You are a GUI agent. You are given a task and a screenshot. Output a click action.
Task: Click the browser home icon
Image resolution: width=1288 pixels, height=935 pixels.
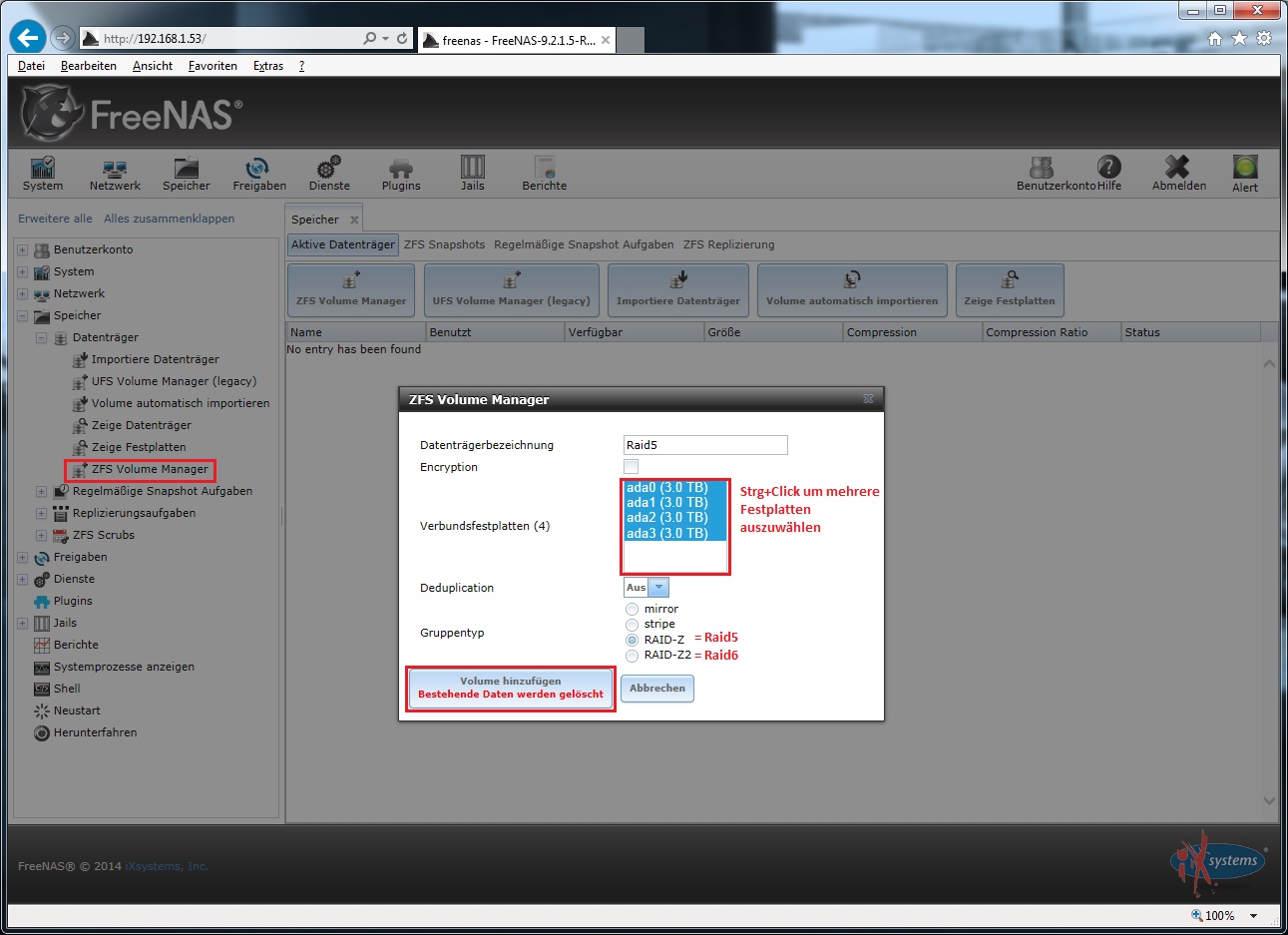(x=1214, y=38)
